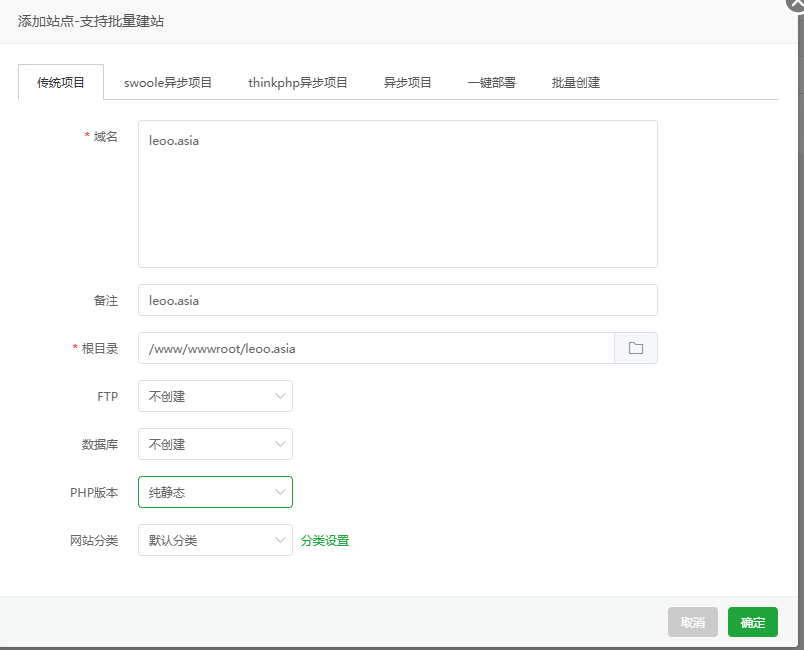Click the chevron arrow in FTP selector
Screen dimensions: 804x650
coord(280,396)
